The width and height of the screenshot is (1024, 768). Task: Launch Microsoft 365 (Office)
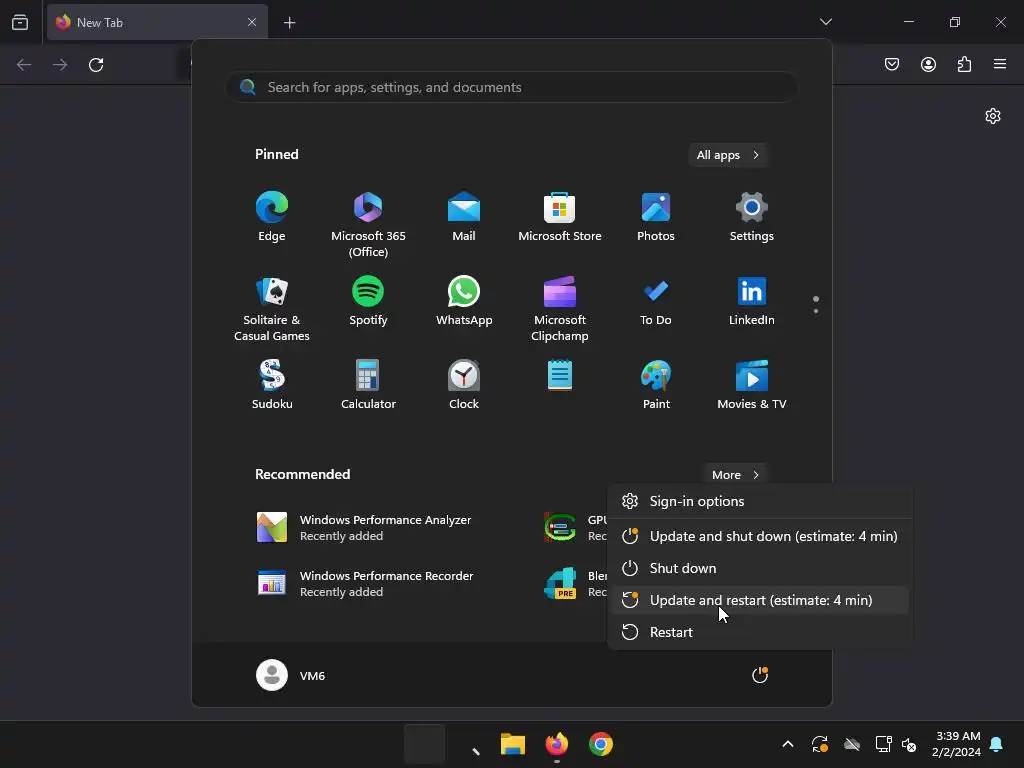tap(368, 225)
